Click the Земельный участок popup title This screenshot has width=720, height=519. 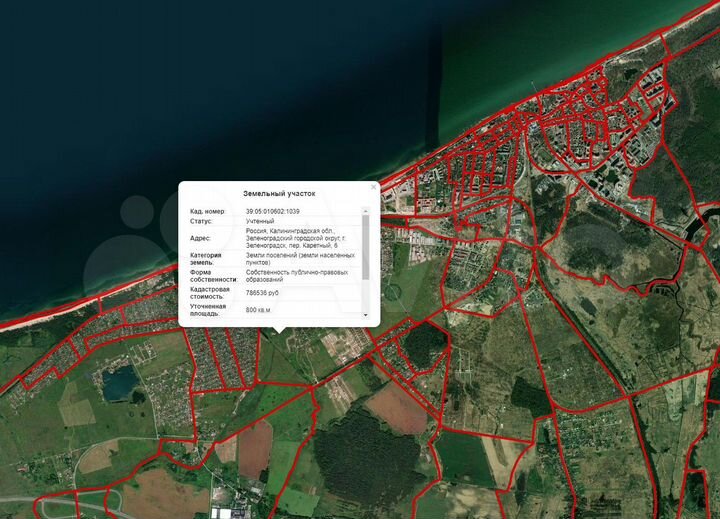[279, 194]
